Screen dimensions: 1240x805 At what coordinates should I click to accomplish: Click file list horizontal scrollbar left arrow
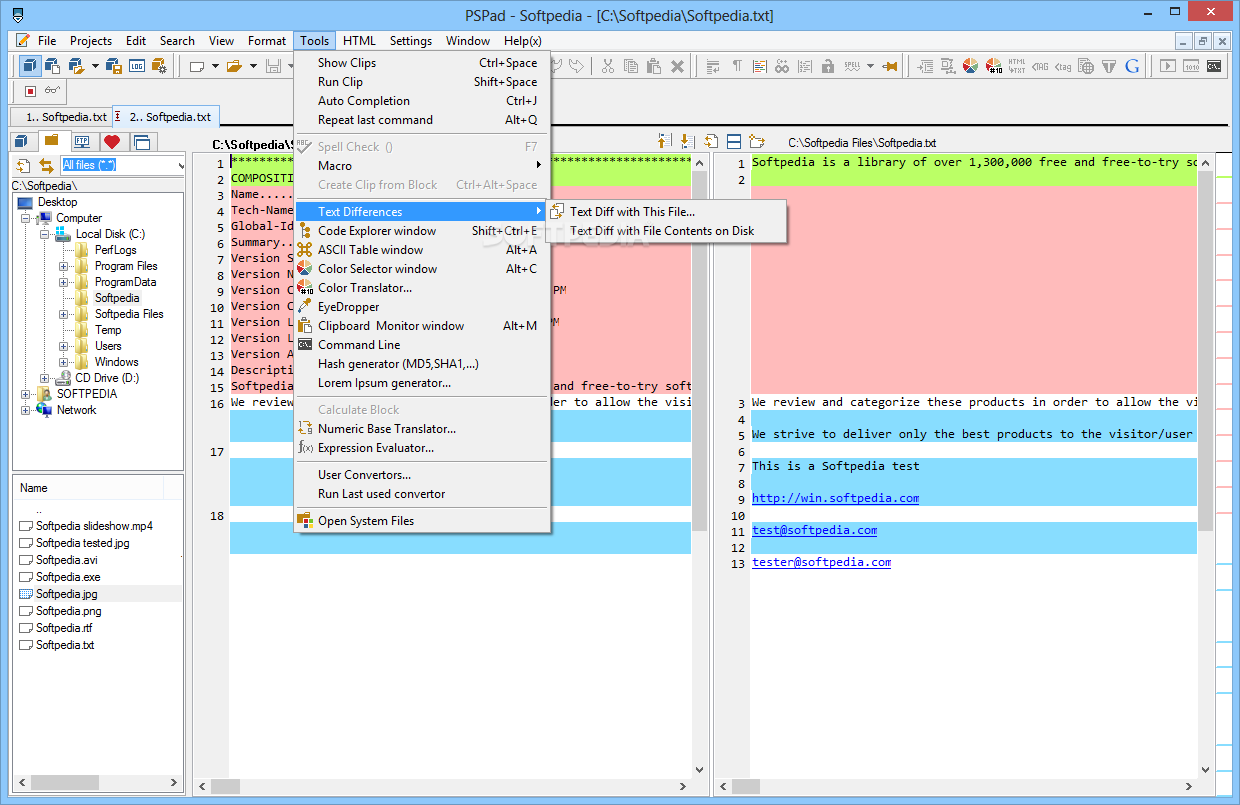(21, 783)
